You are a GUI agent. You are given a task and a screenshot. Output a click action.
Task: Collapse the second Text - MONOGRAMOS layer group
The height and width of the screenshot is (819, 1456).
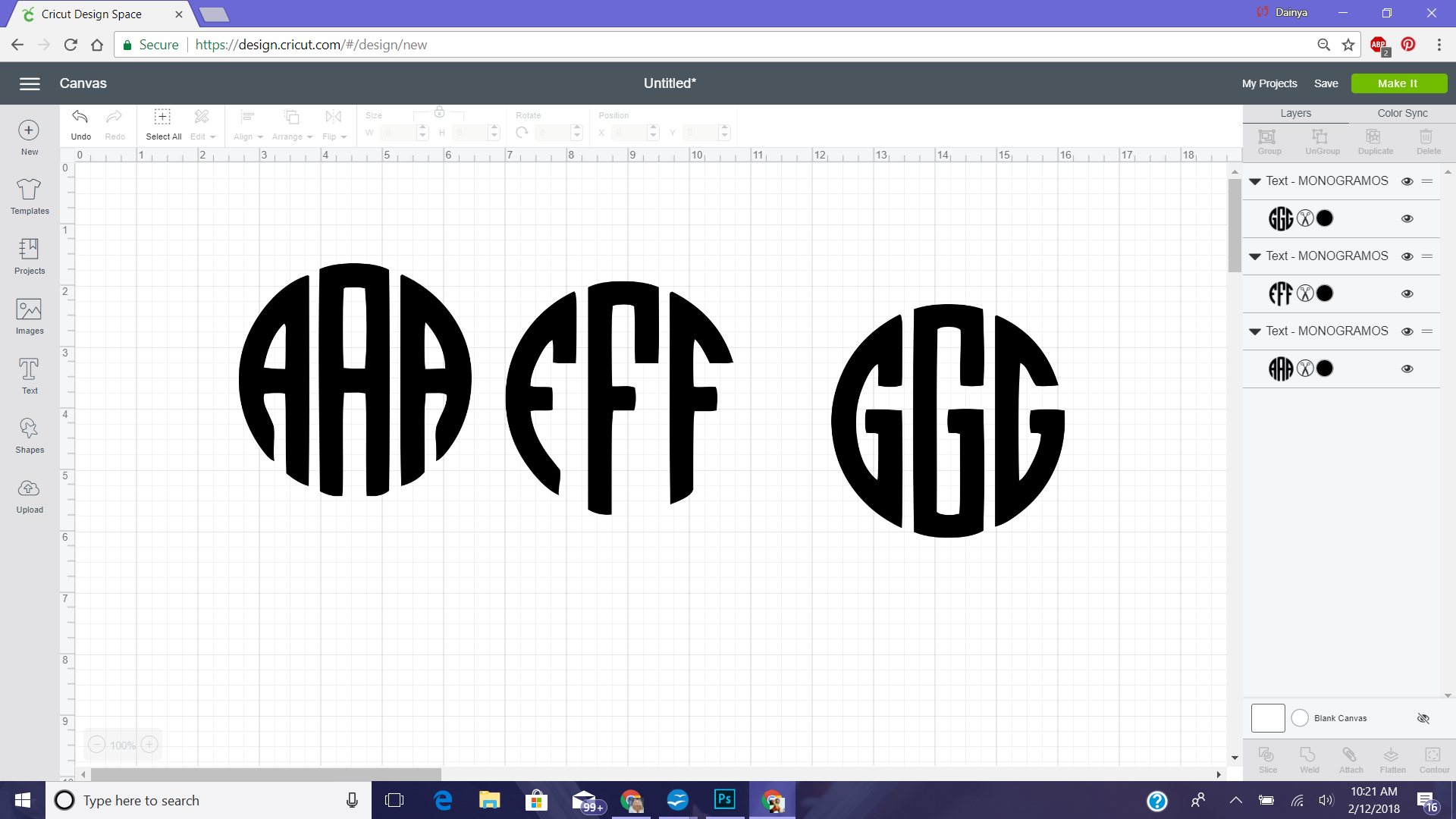[x=1255, y=256]
